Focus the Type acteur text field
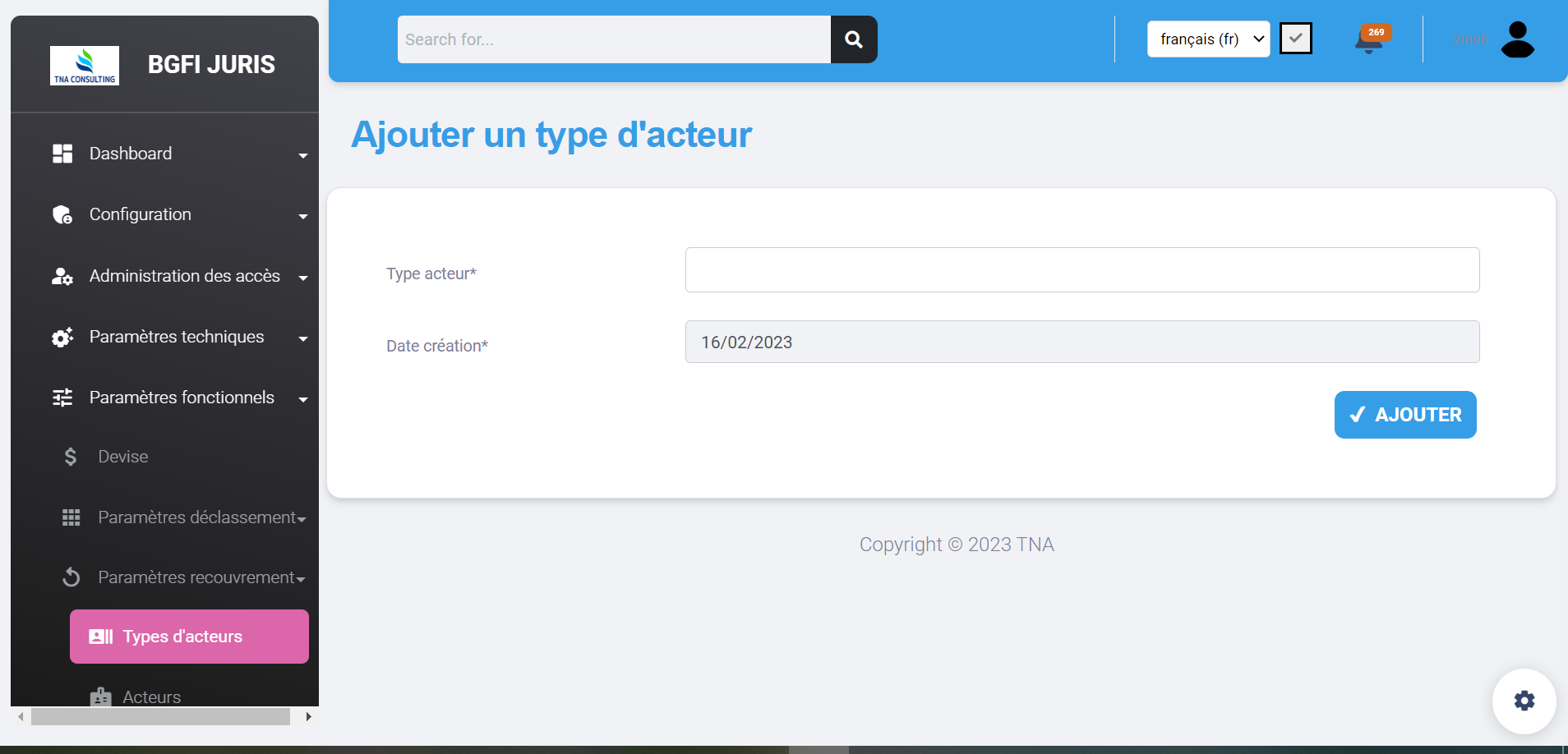 coord(1081,270)
